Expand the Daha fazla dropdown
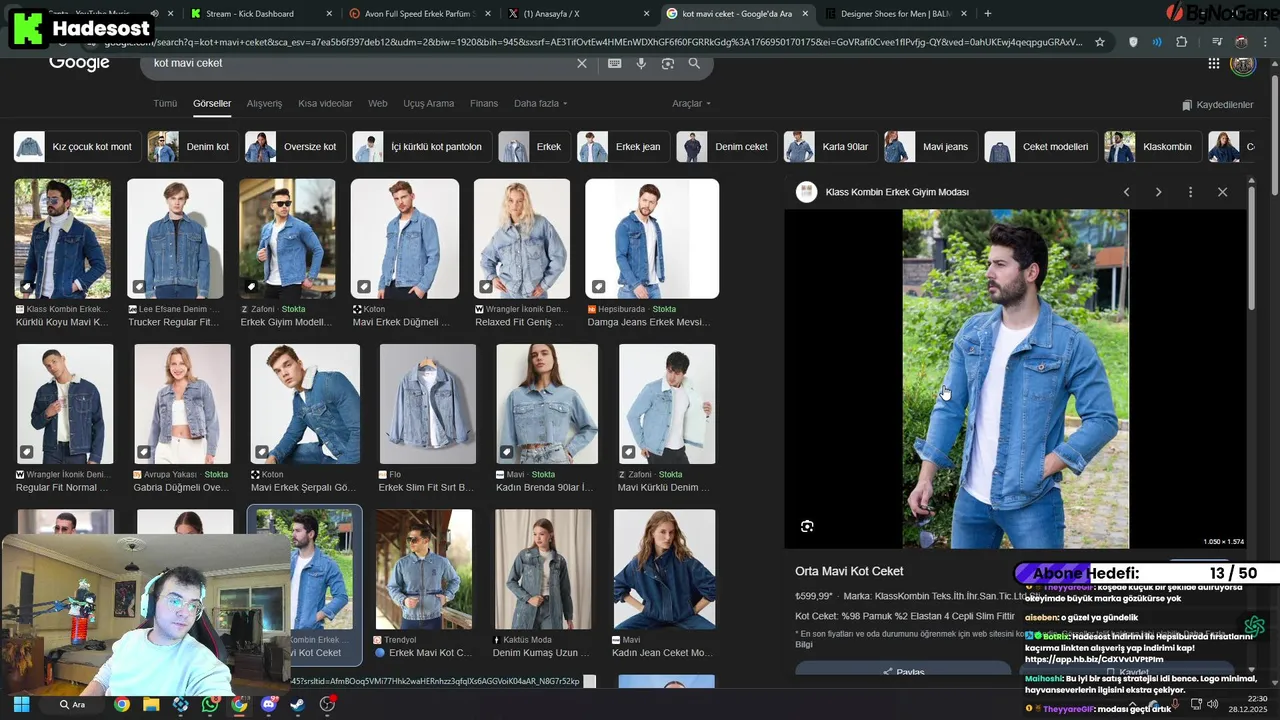 click(540, 104)
